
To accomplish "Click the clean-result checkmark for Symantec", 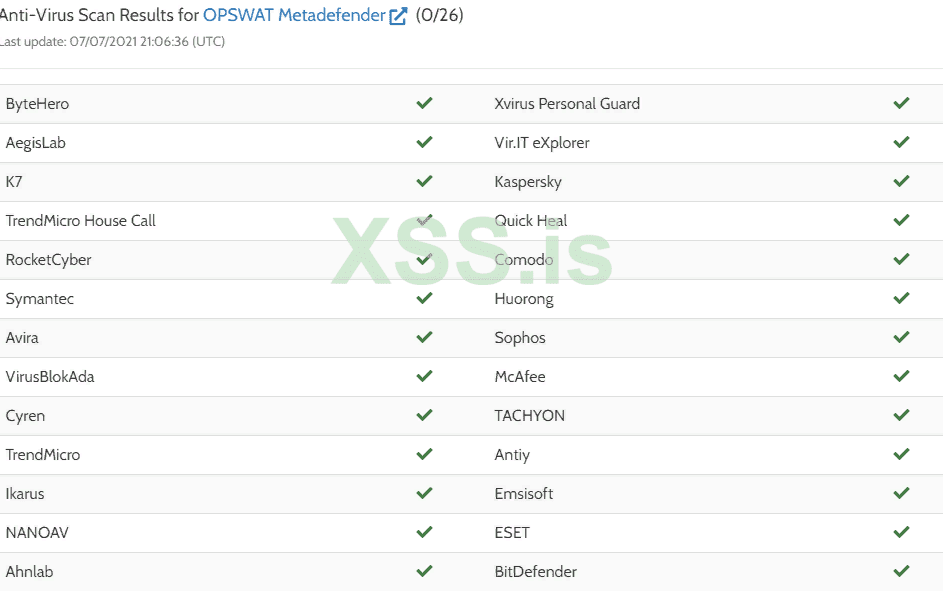I will tap(424, 298).
